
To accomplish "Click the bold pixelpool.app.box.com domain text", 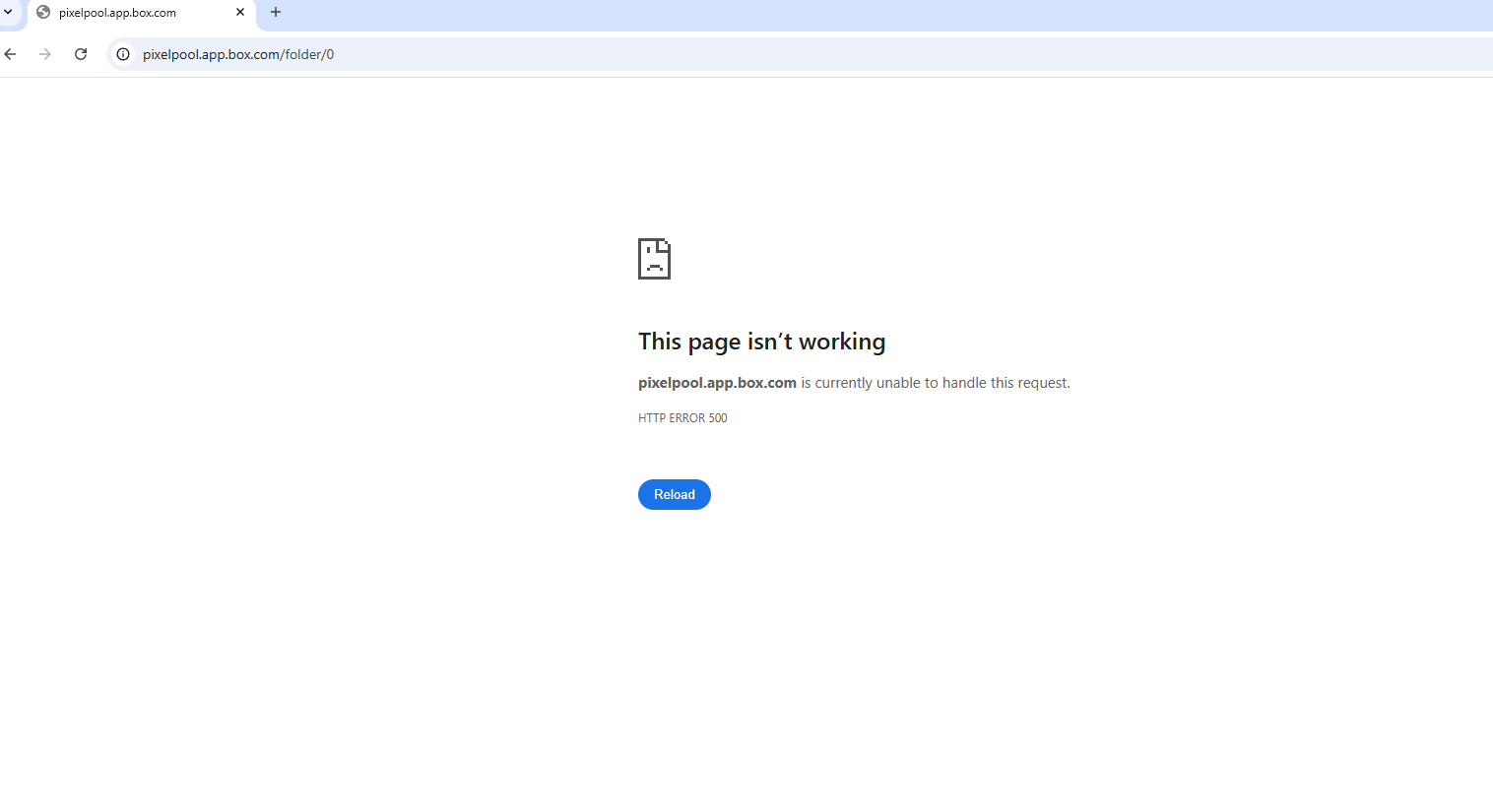I will point(717,383).
